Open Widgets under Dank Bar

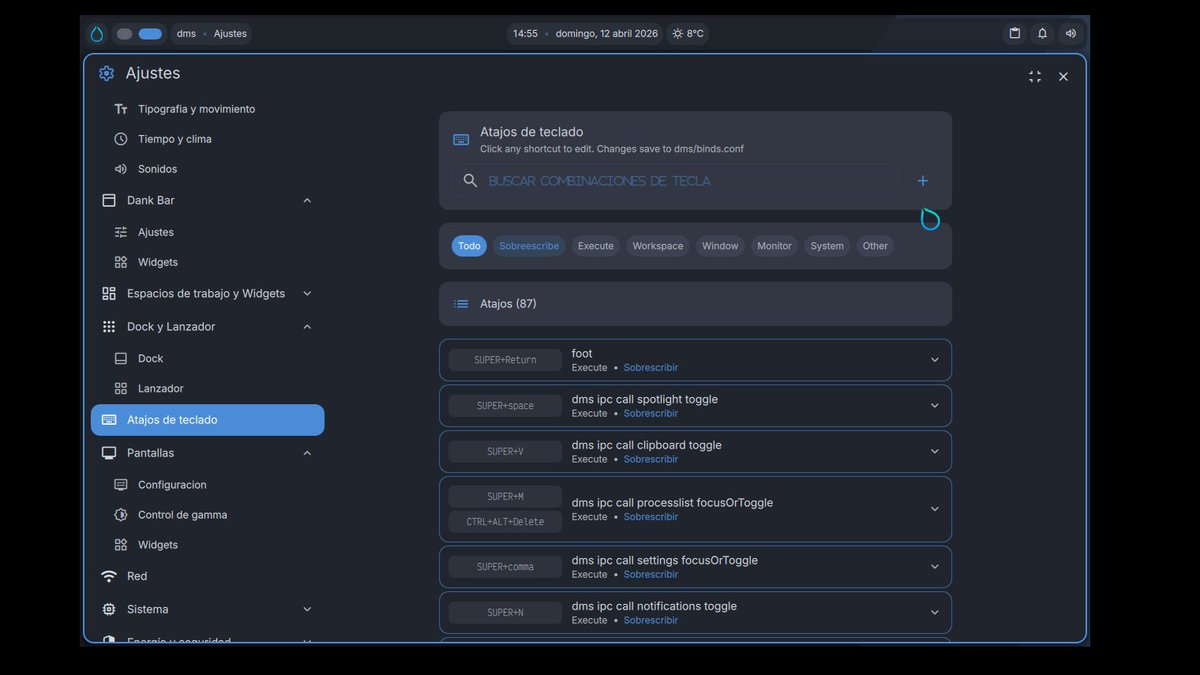click(157, 262)
